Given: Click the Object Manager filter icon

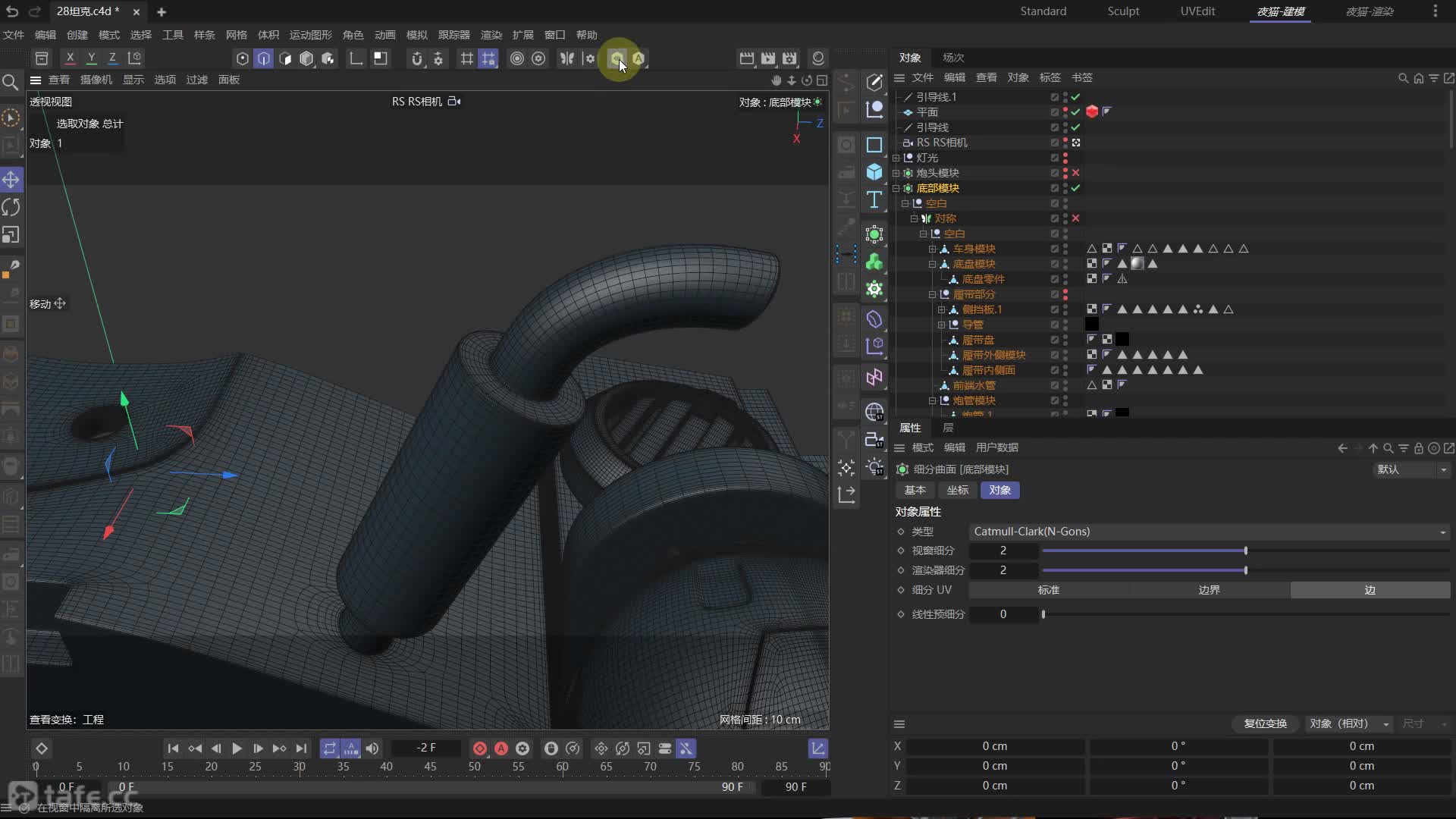Looking at the screenshot, I should (1434, 78).
